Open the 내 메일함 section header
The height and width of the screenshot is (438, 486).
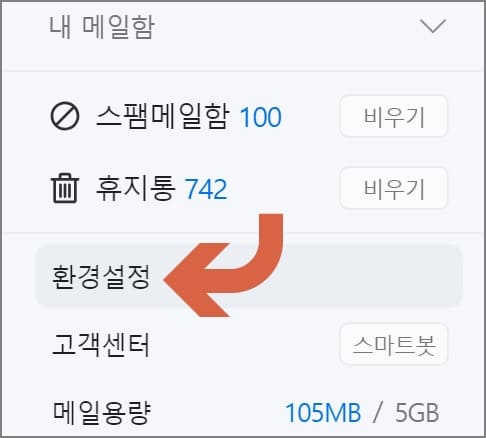pyautogui.click(x=102, y=27)
